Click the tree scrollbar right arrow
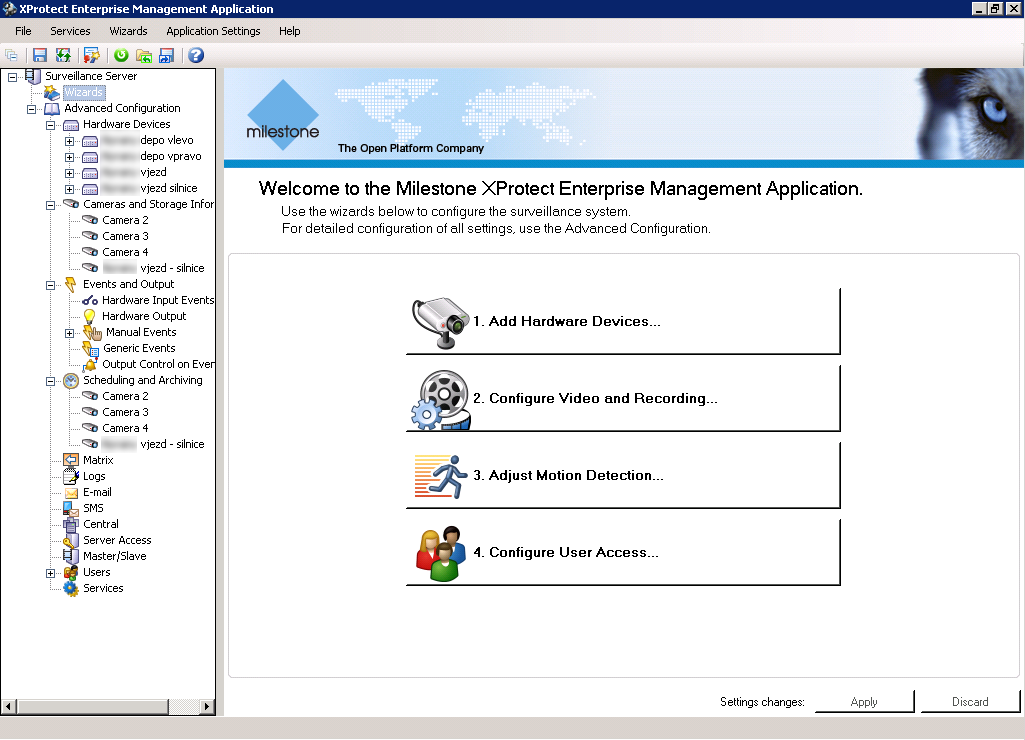1025x740 pixels. pyautogui.click(x=207, y=707)
